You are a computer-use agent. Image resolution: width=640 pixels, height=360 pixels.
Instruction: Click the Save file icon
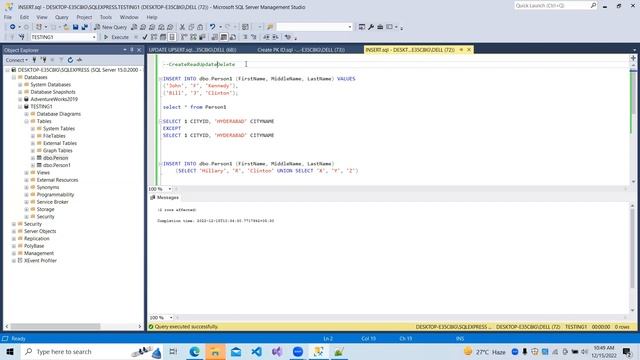click(76, 27)
